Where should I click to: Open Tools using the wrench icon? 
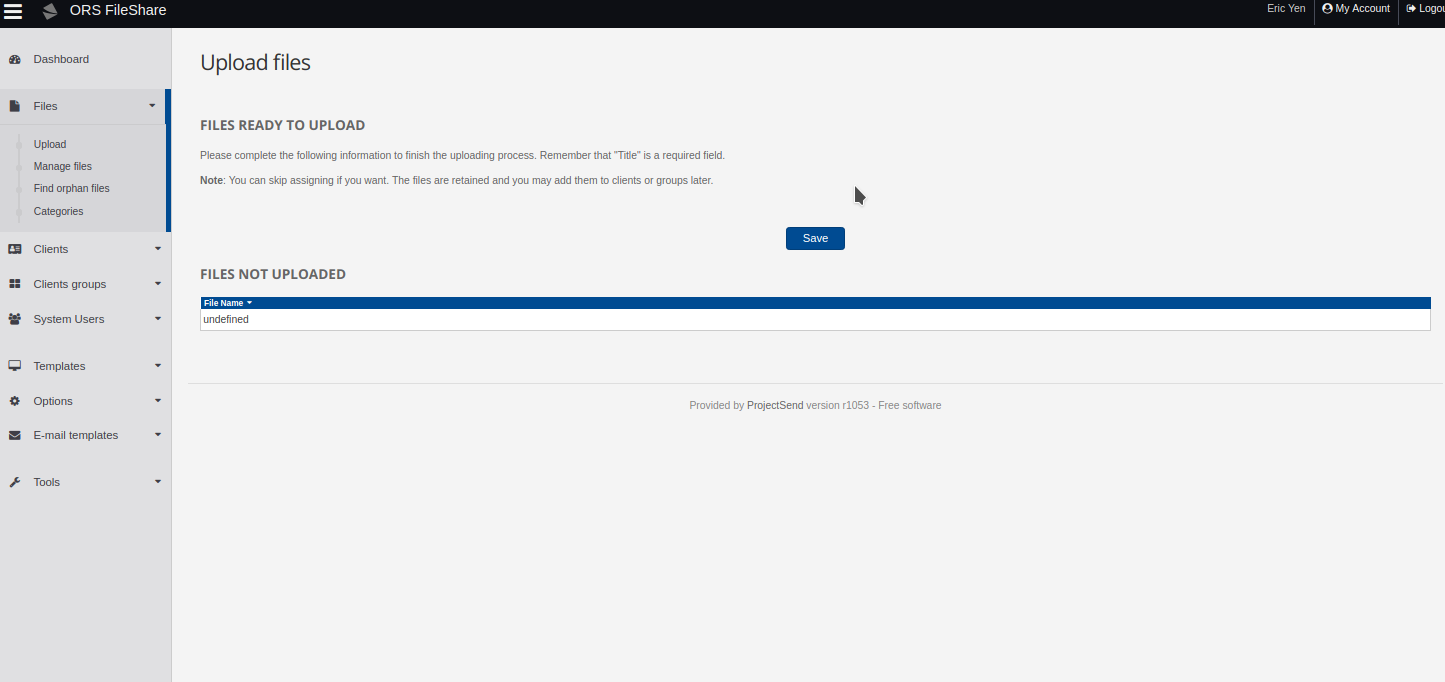(14, 481)
